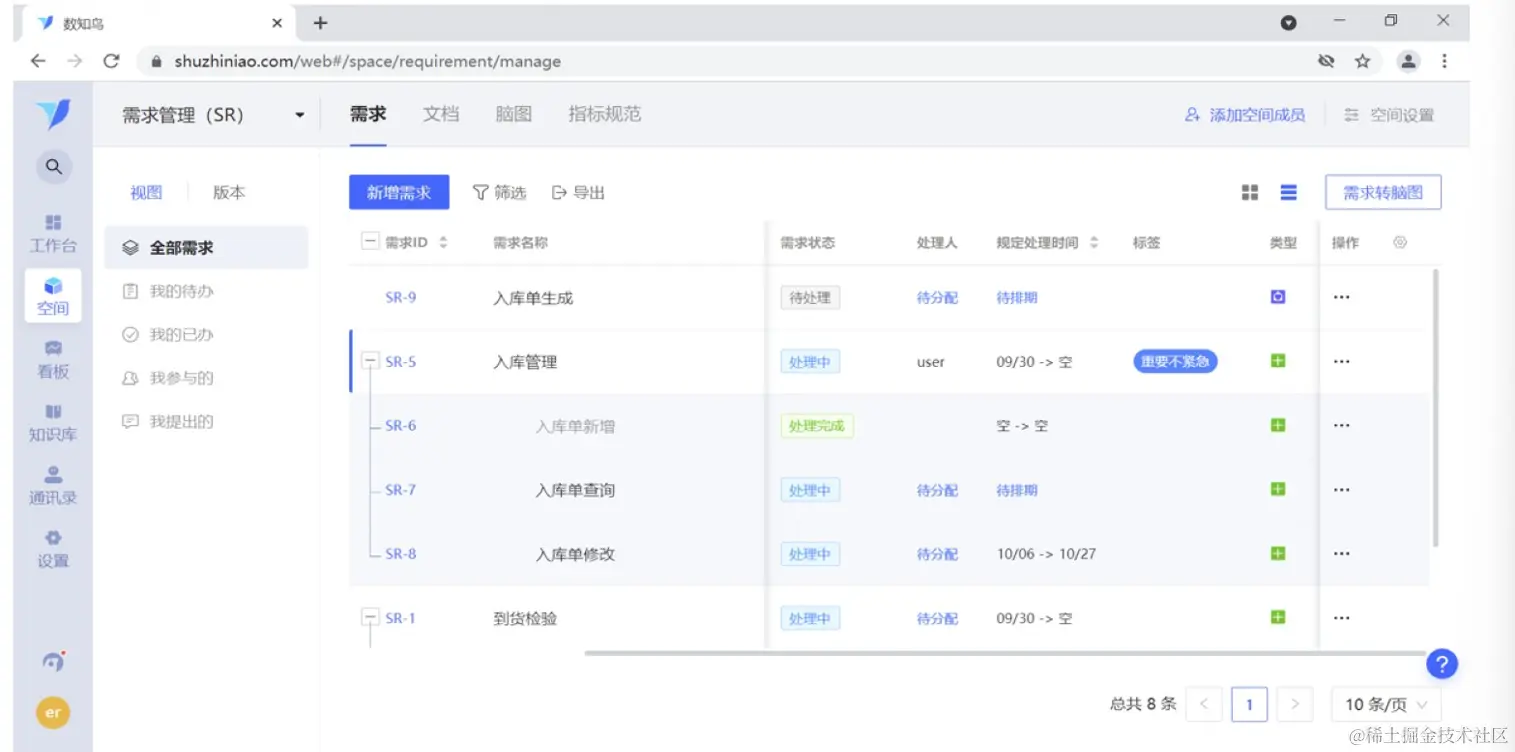Image resolution: width=1515 pixels, height=752 pixels.
Task: Open 知识库 in the sidebar
Action: [x=53, y=423]
